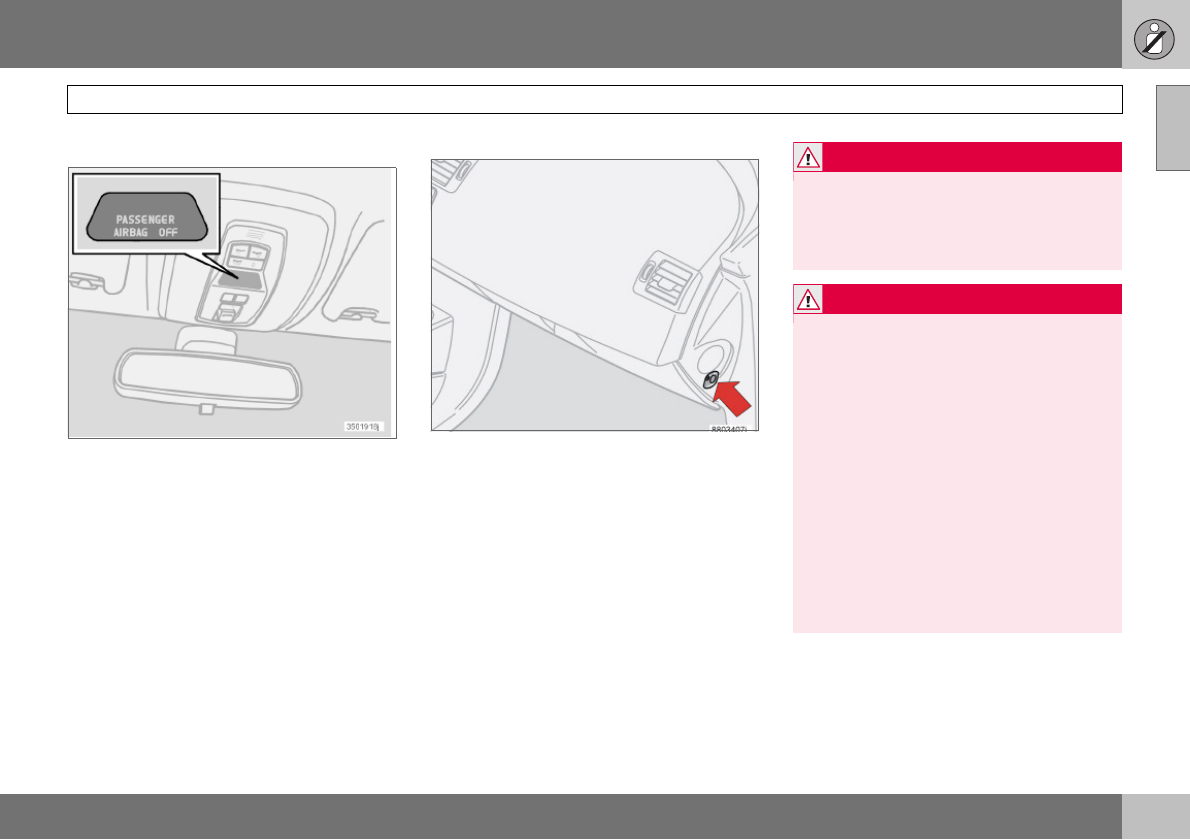
Task: Click the second warning triangle icon
Action: pos(808,300)
